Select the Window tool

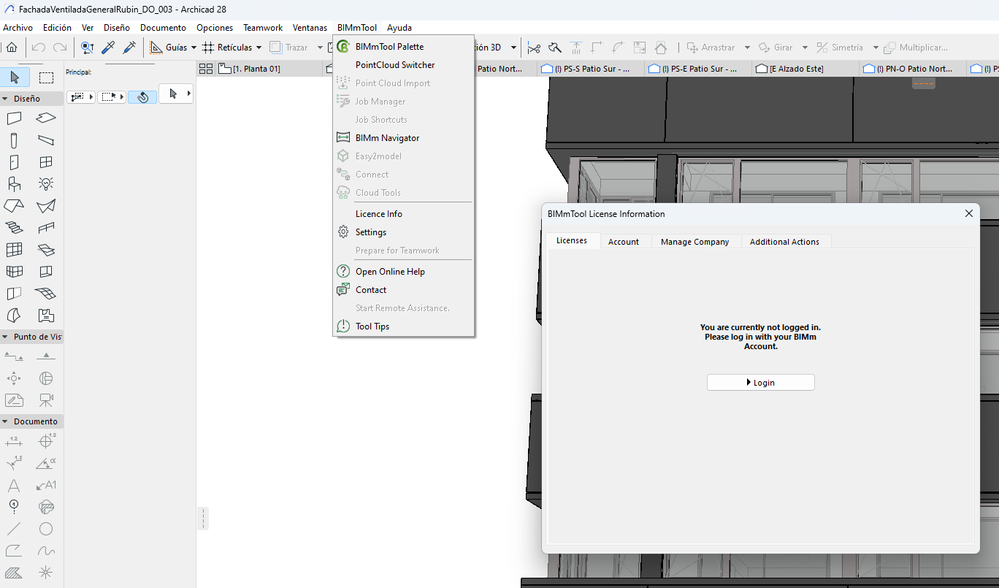(x=46, y=162)
